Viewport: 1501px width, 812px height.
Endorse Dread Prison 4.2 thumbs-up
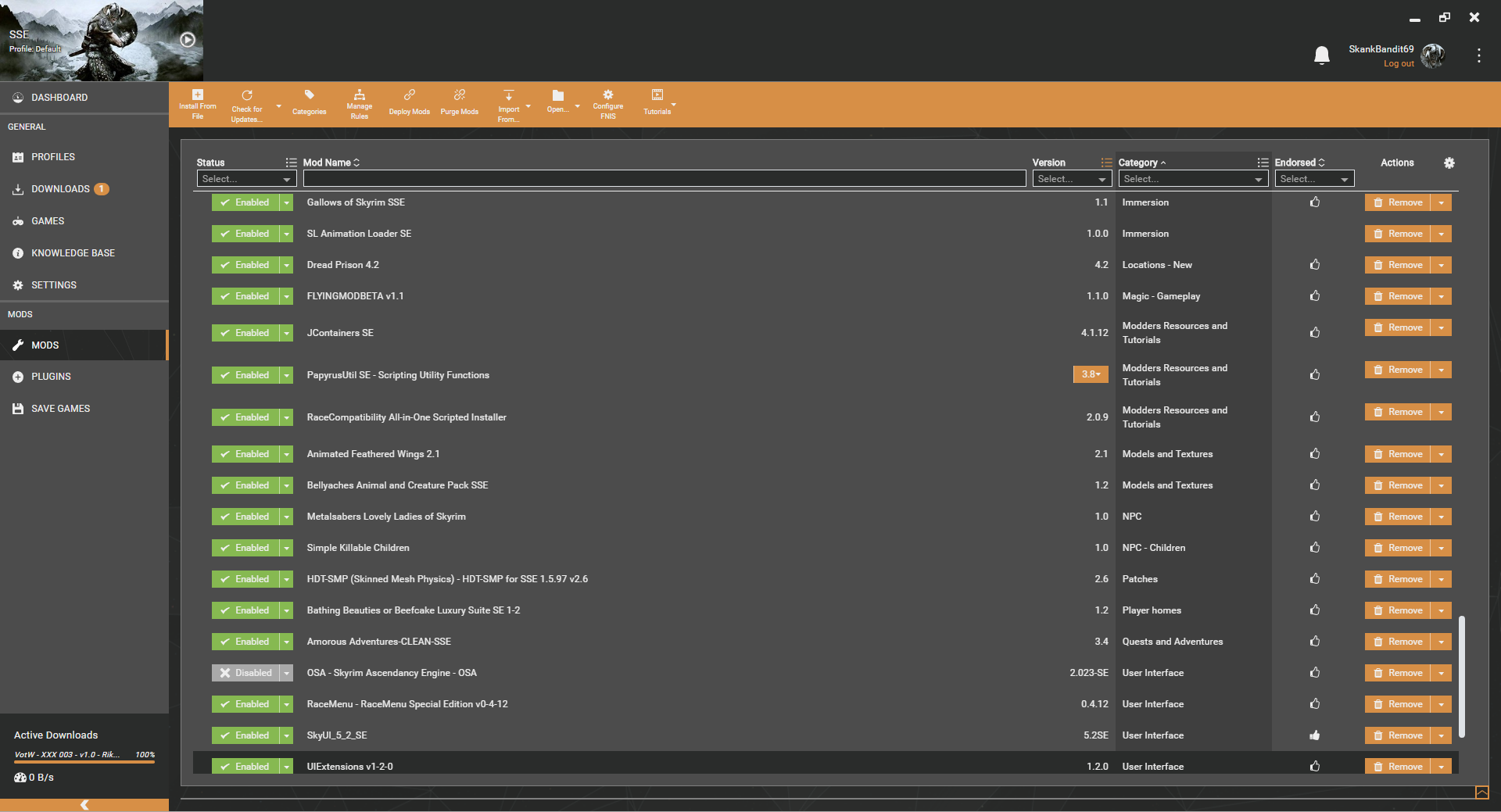[x=1315, y=265]
